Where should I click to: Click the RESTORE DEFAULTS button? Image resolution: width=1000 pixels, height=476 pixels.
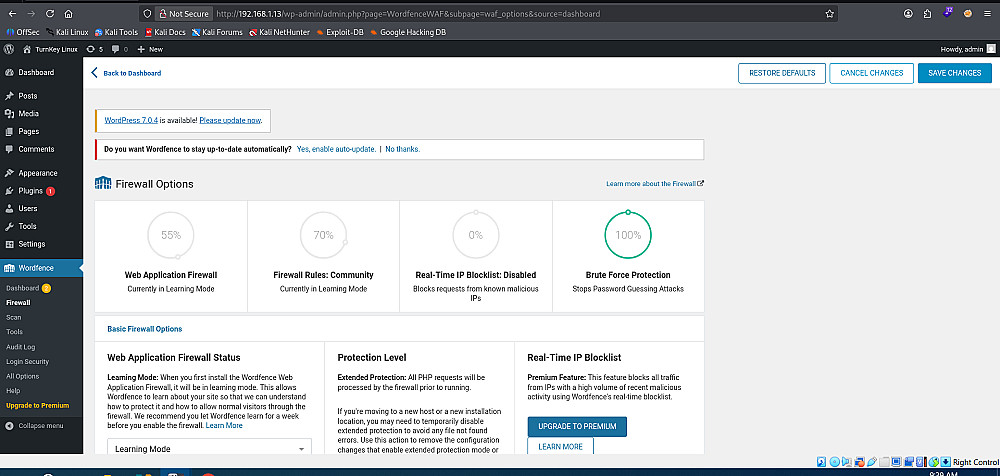782,73
